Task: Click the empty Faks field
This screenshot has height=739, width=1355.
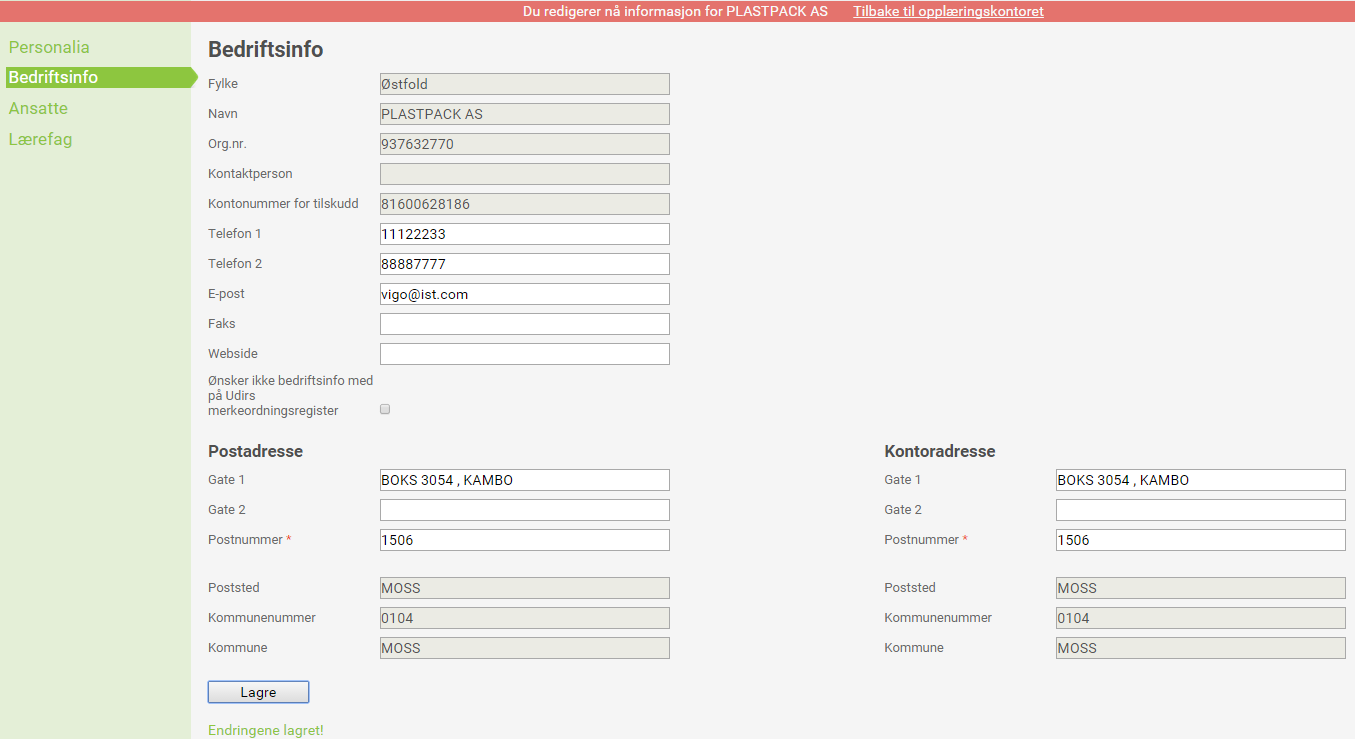Action: pyautogui.click(x=525, y=324)
